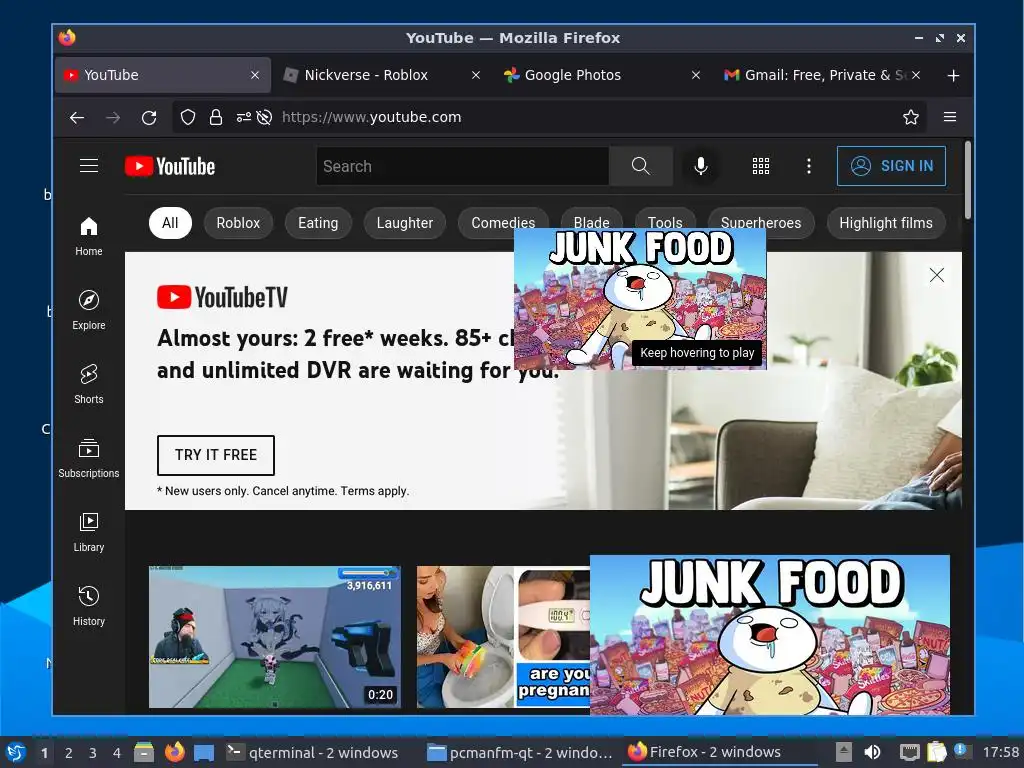The height and width of the screenshot is (768, 1024).
Task: Open the clipboard tray icon
Action: click(936, 752)
